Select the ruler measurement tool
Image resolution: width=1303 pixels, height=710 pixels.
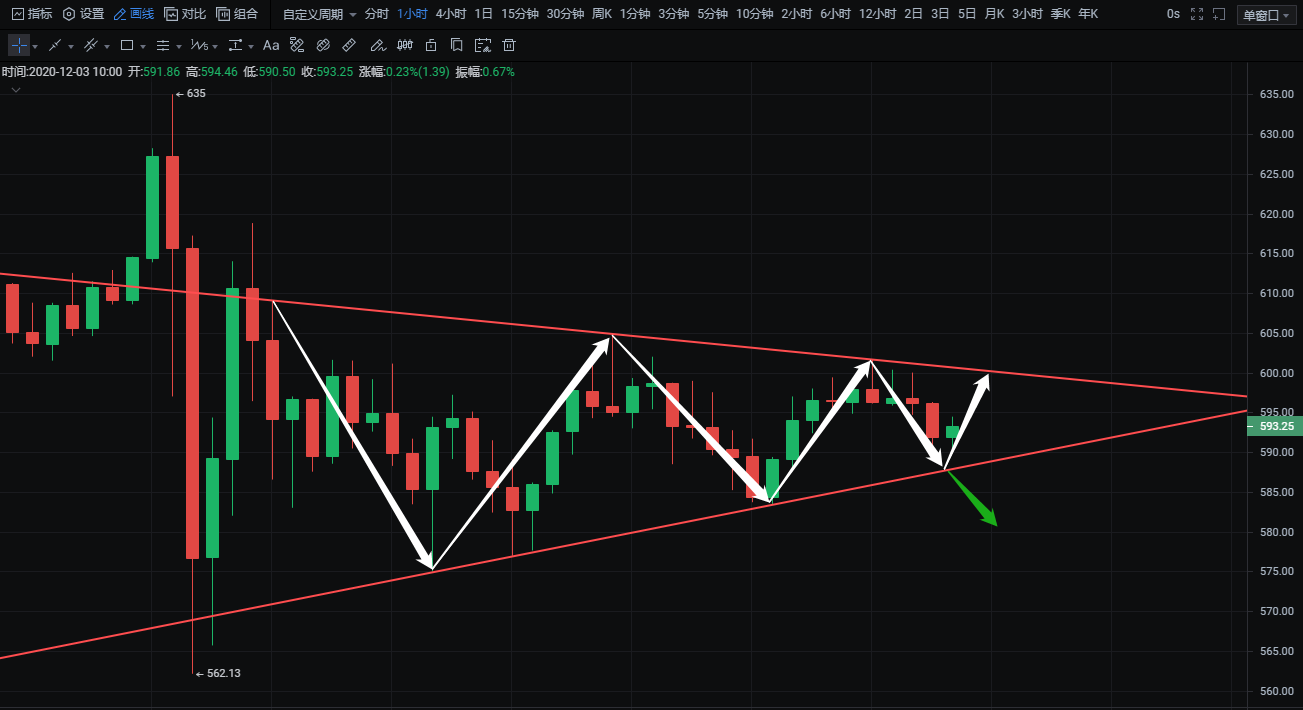click(349, 46)
